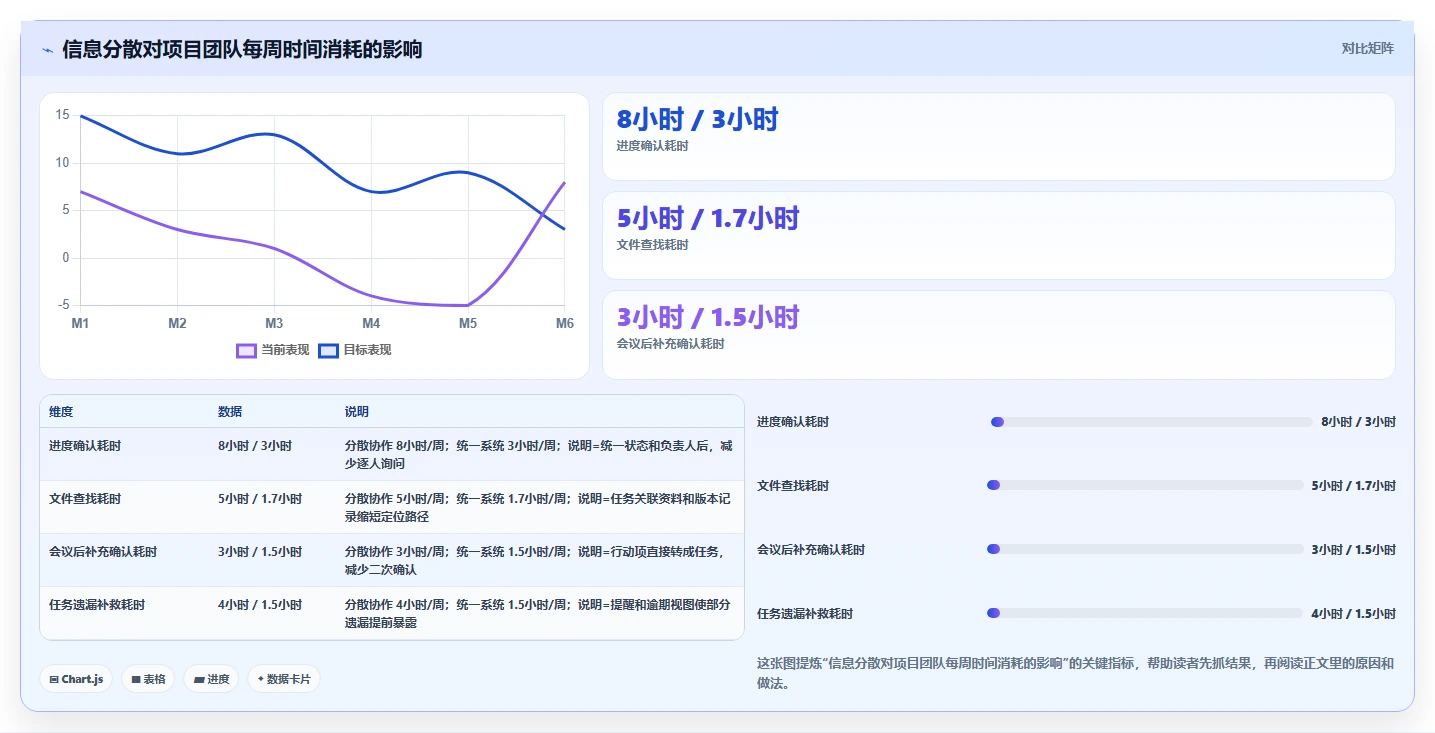Select the 任务遗漏补救耗时 table row cell
The width and height of the screenshot is (1435, 733).
(x=97, y=605)
